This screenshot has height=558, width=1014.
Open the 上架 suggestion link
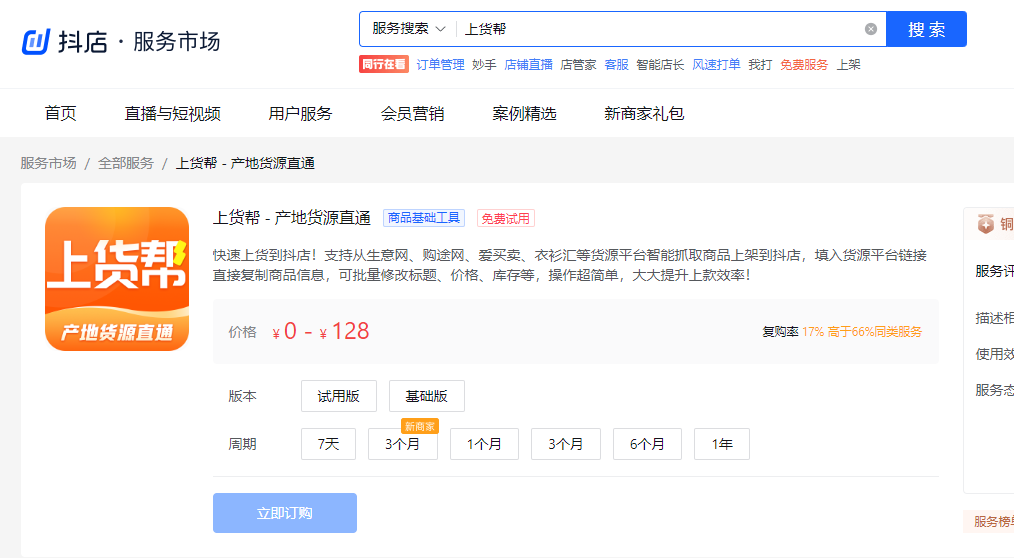coord(848,65)
